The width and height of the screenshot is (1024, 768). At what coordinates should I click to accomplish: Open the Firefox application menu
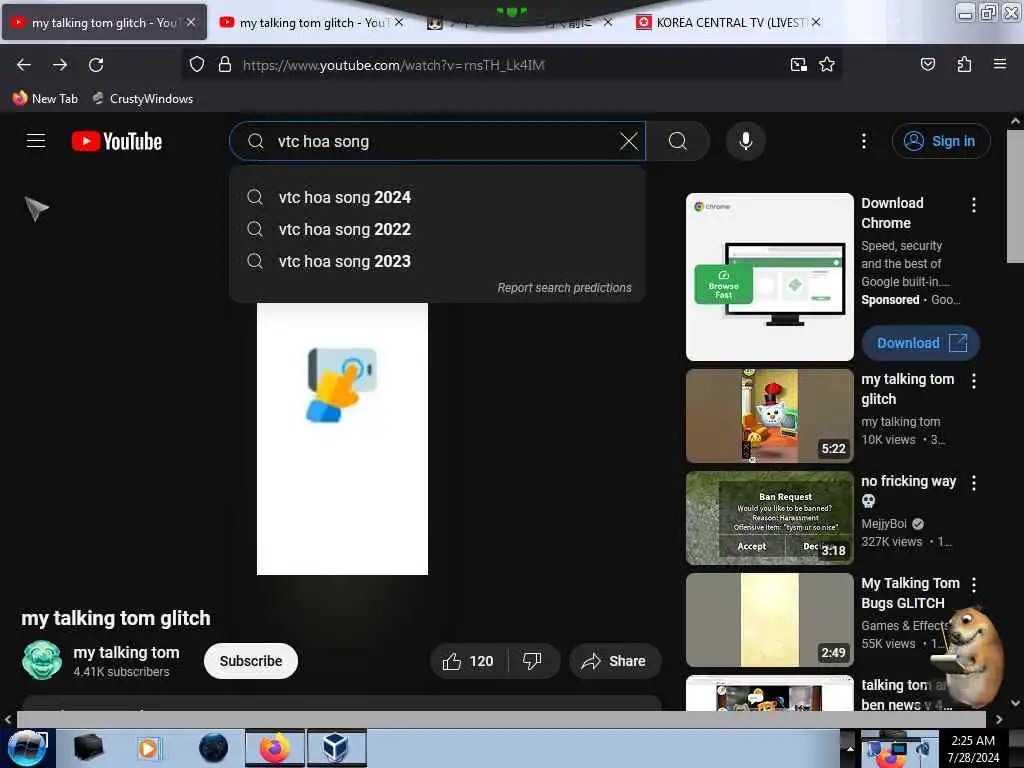(999, 64)
